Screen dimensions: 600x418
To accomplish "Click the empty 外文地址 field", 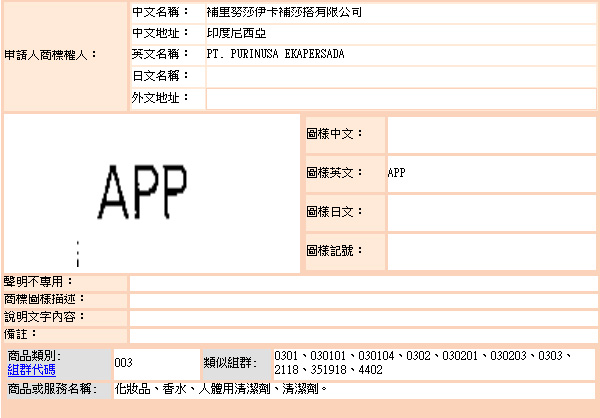I will coord(401,99).
